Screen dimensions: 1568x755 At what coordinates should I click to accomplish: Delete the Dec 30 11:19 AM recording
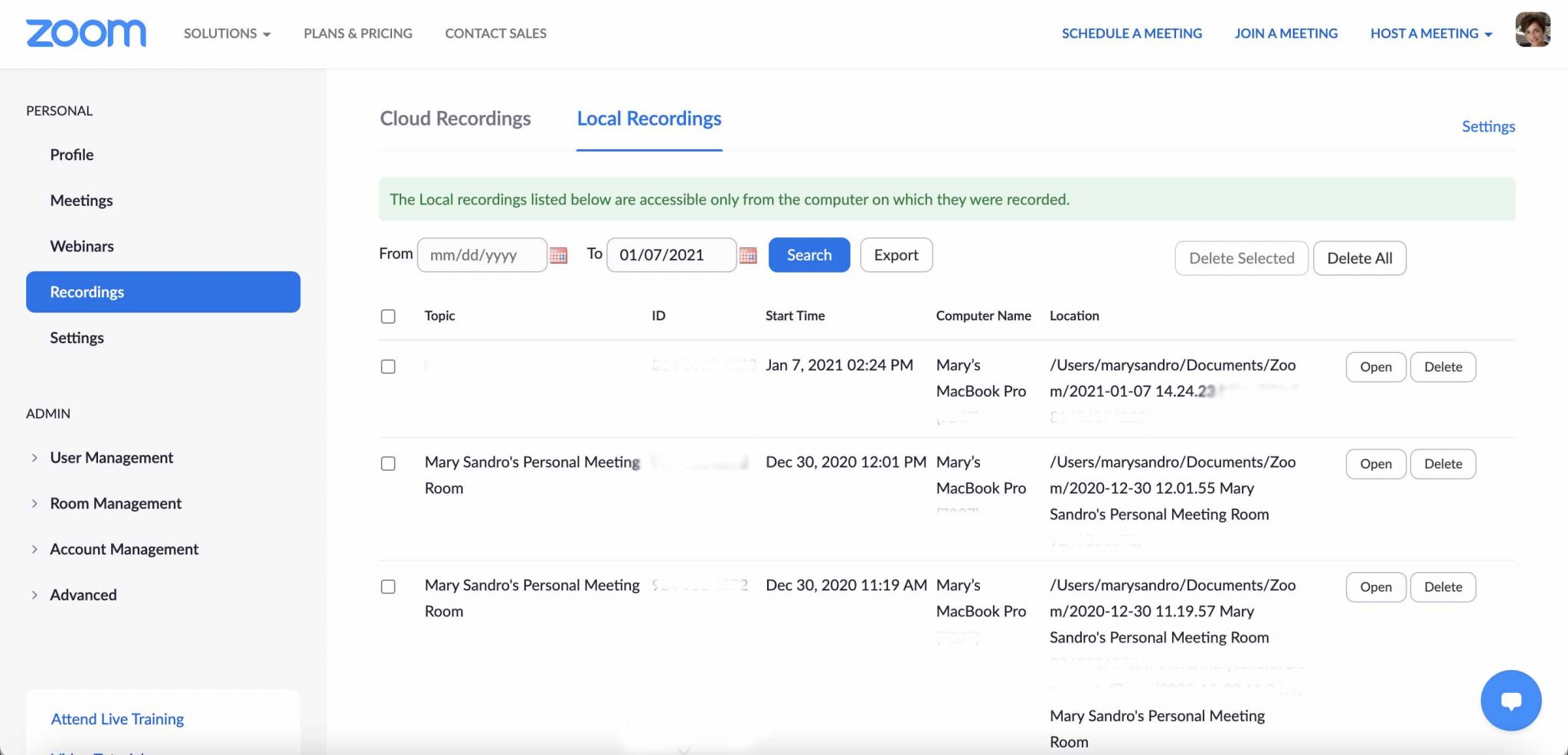1443,587
